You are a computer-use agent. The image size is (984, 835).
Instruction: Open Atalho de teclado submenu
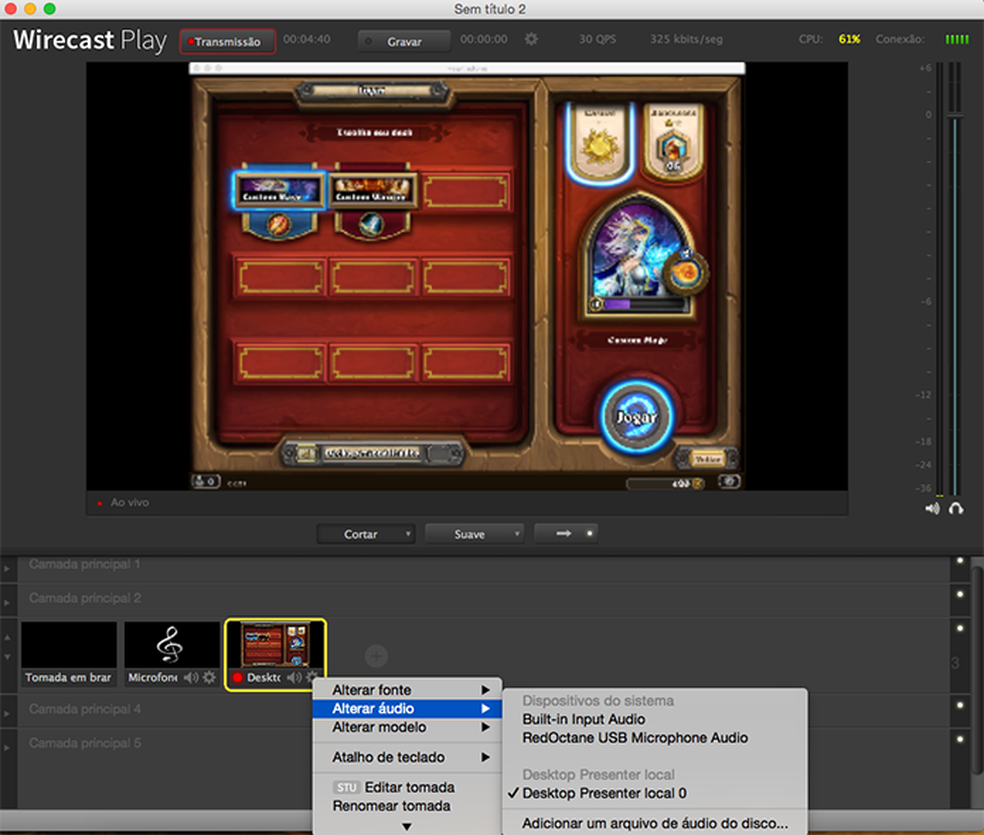click(x=407, y=757)
